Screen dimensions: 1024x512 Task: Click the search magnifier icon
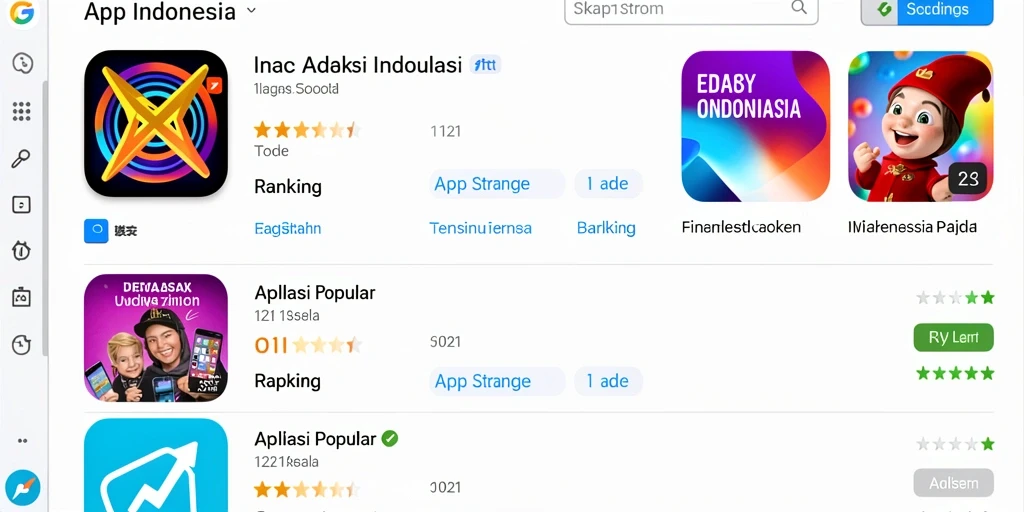[x=799, y=8]
